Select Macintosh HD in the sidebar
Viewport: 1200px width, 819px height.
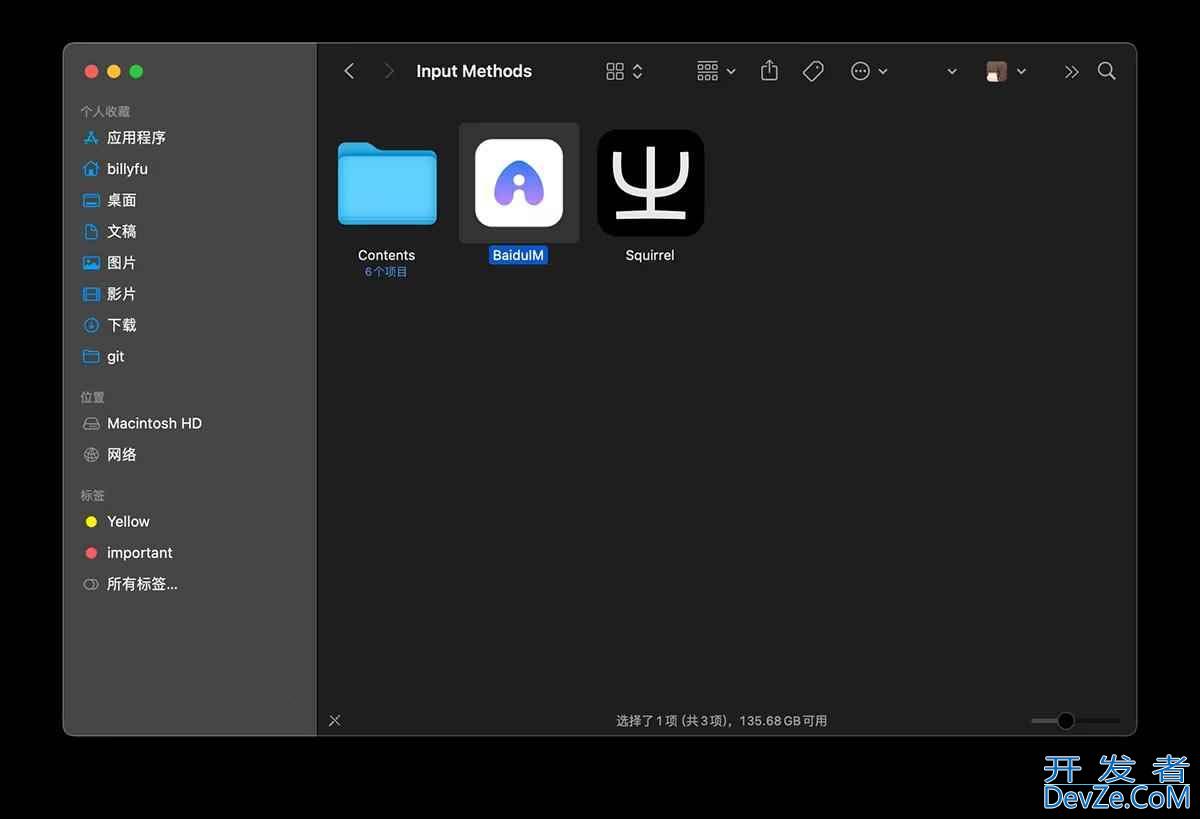142,423
